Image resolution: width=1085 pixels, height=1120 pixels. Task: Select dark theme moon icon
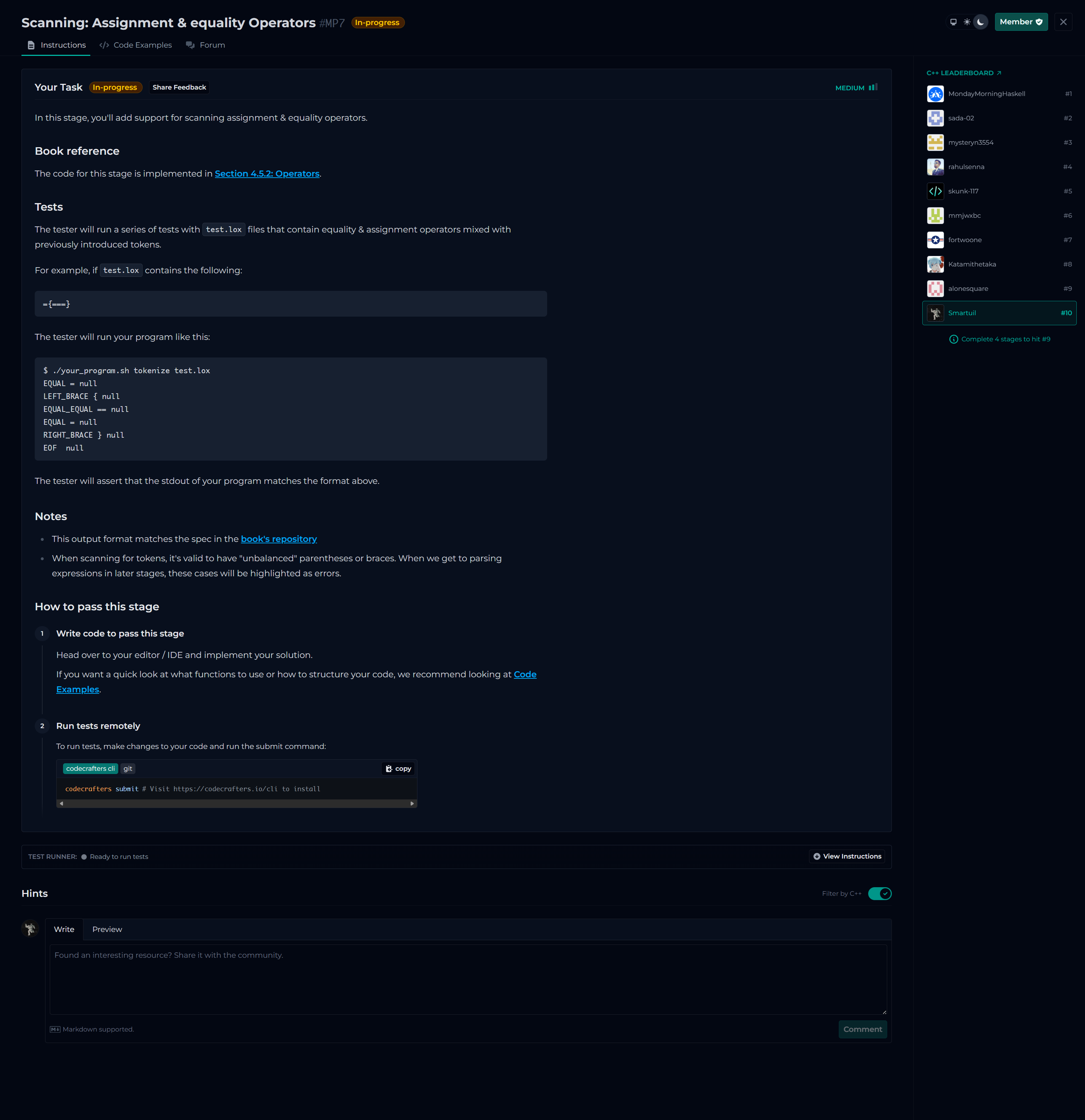[980, 22]
